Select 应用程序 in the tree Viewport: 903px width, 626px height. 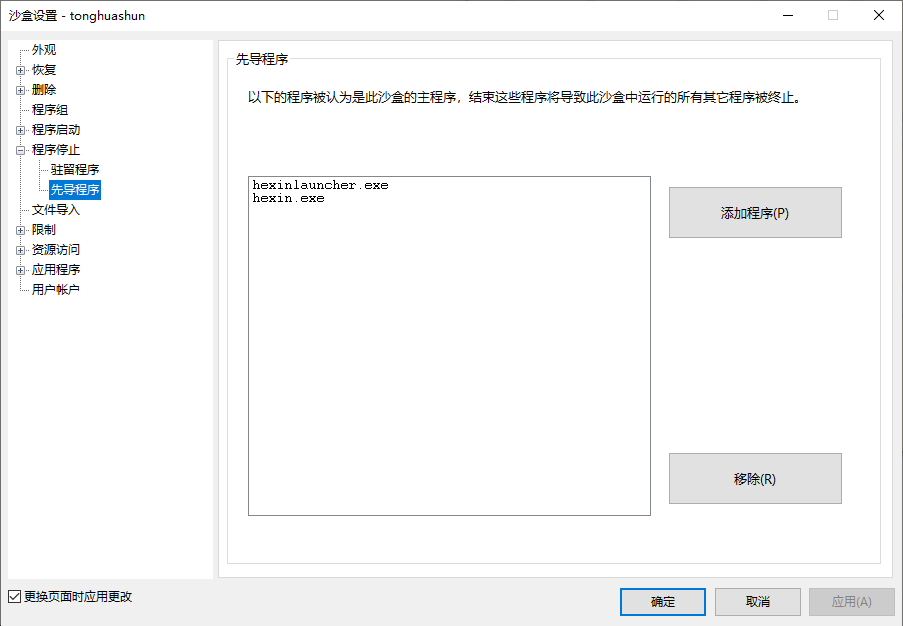tap(56, 270)
